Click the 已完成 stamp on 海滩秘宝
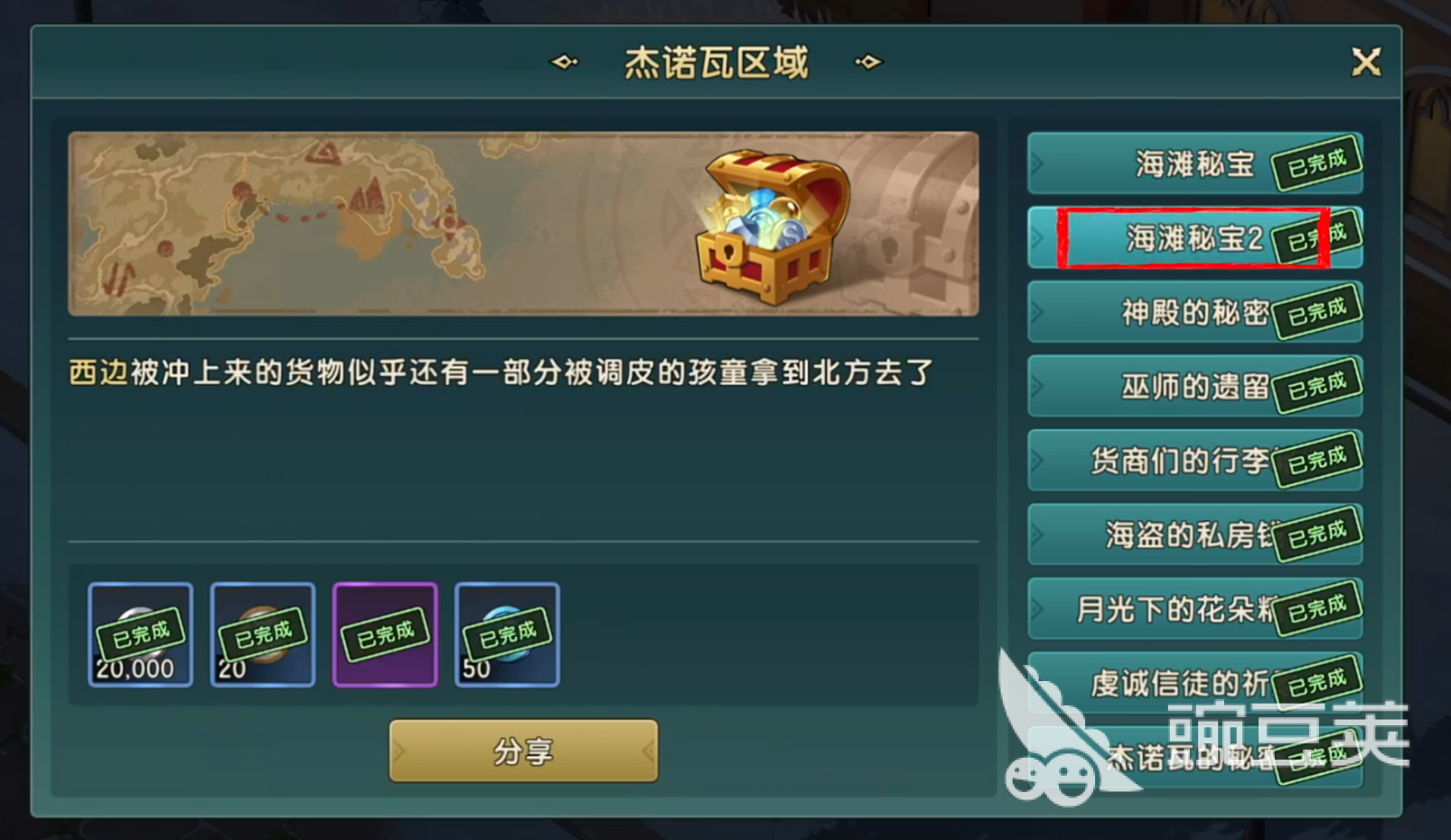 click(x=1317, y=164)
